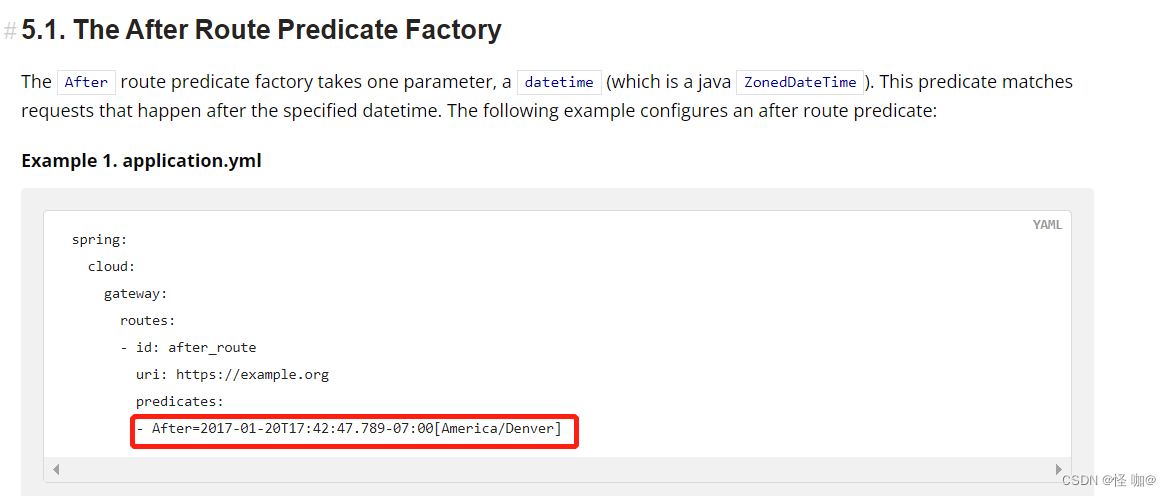This screenshot has height=496, width=1171.
Task: Click the right scroll arrow of code block
Action: coord(1058,469)
